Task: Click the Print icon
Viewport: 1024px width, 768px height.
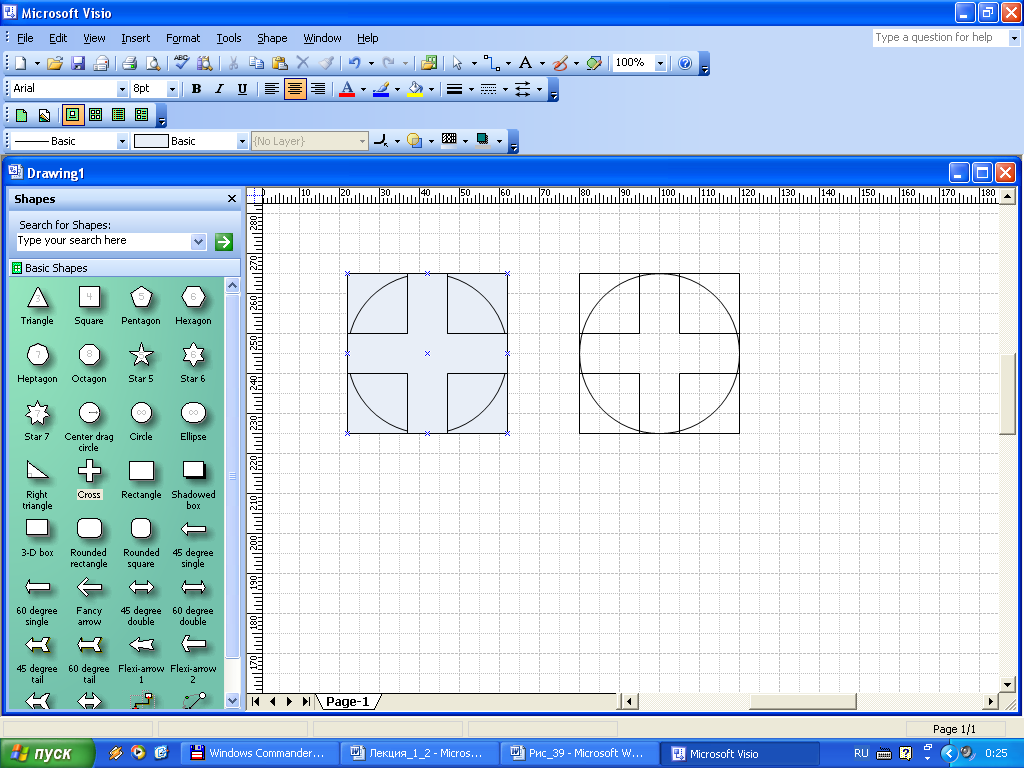Action: coord(129,63)
